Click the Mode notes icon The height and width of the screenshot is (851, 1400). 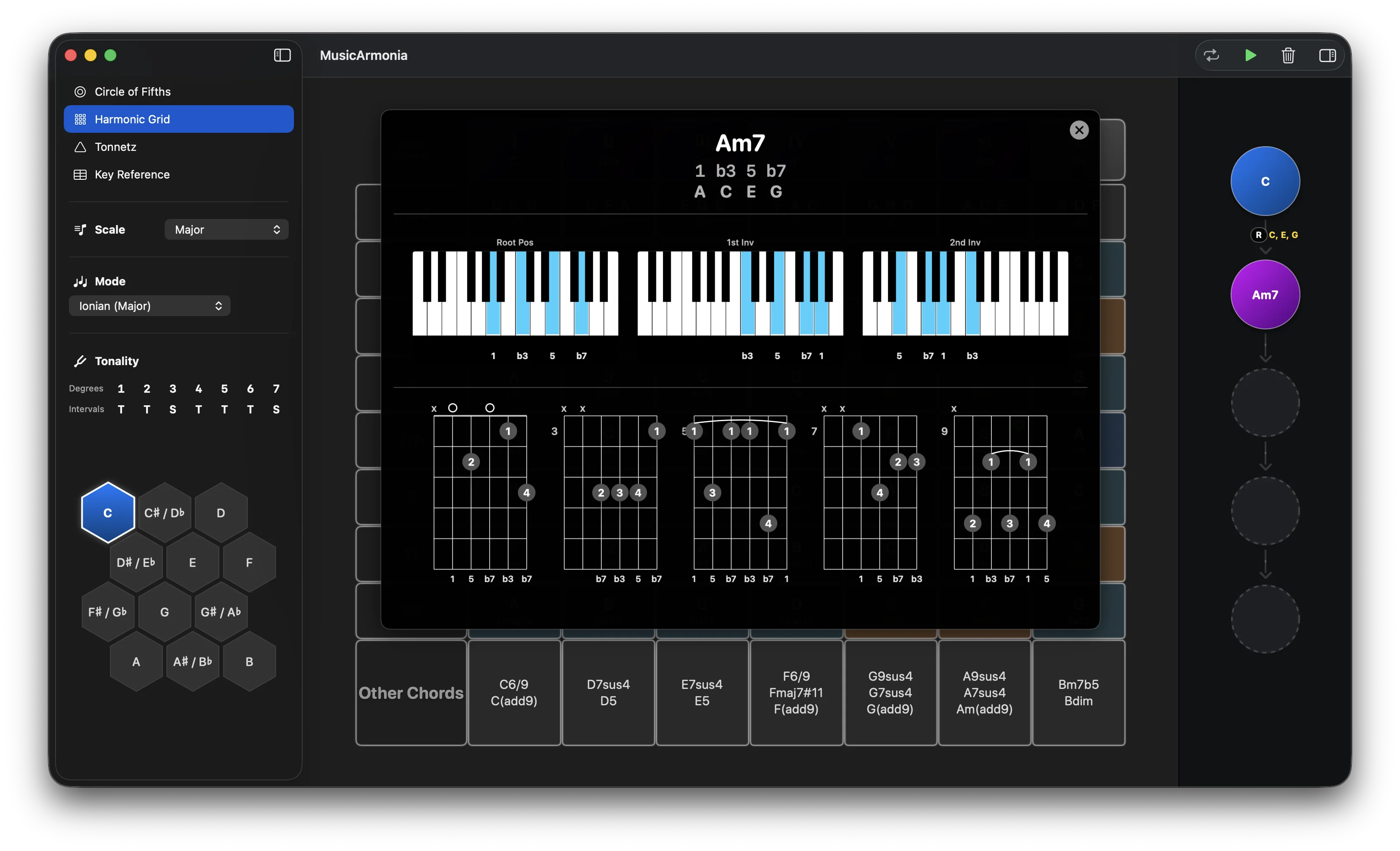[x=80, y=281]
